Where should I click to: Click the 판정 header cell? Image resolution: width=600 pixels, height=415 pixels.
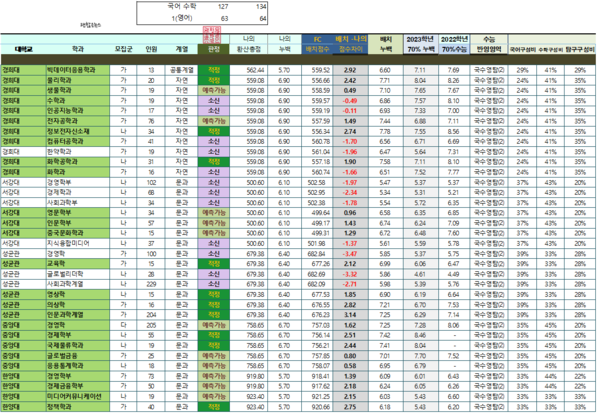pyautogui.click(x=214, y=49)
